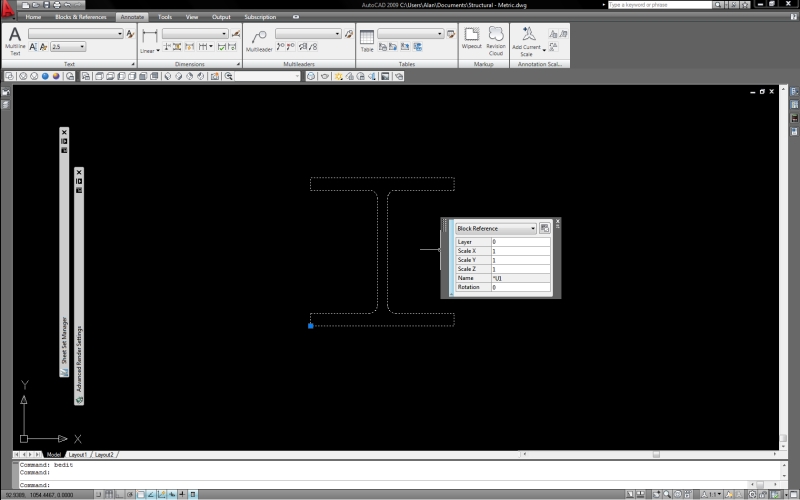
Task: Click the Realistic visual style blue sphere
Action: tap(45, 76)
